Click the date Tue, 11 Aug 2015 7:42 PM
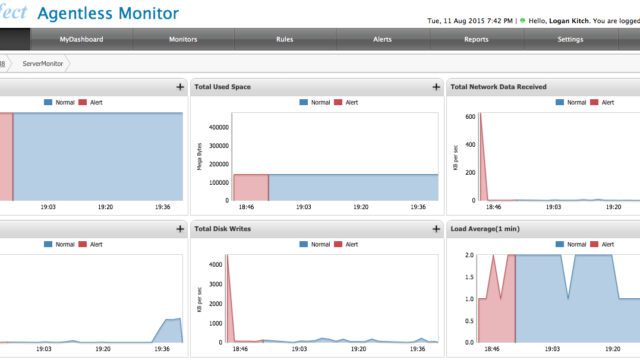The width and height of the screenshot is (640, 360). 470,21
